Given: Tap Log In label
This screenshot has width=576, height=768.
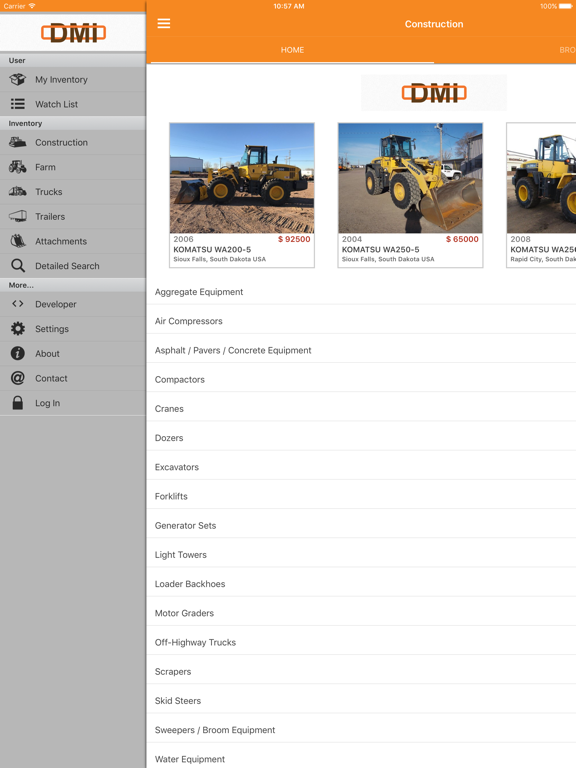Looking at the screenshot, I should point(48,403).
